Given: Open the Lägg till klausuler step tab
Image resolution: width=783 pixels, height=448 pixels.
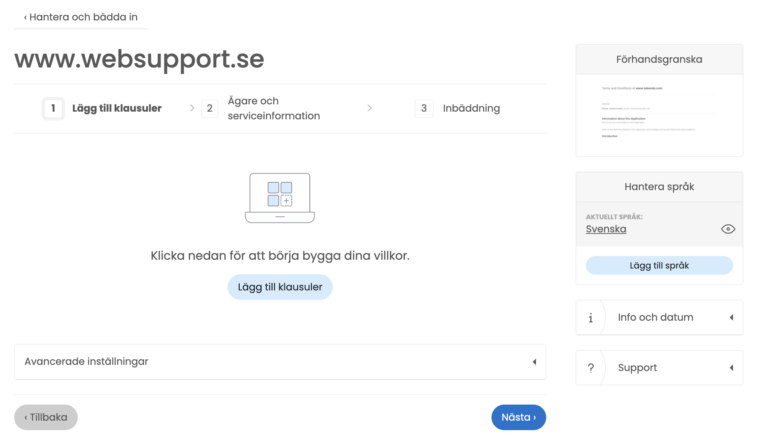Looking at the screenshot, I should pos(116,109).
